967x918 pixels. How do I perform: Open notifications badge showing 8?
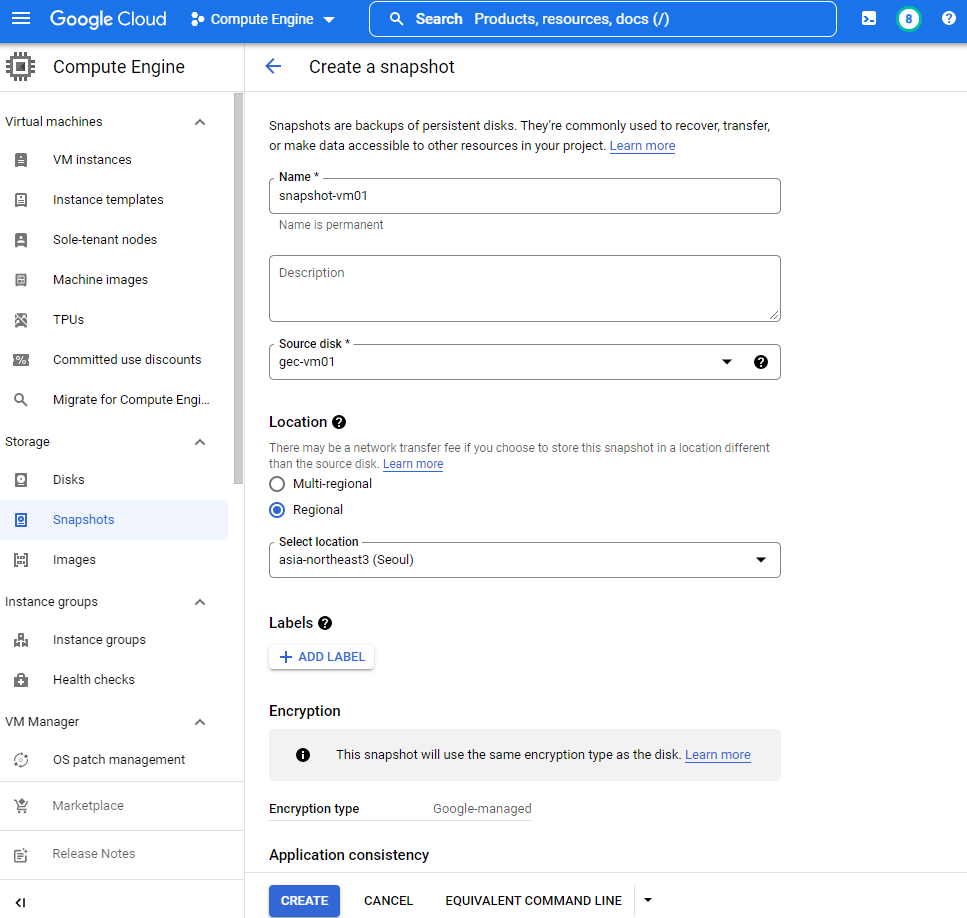tap(908, 19)
